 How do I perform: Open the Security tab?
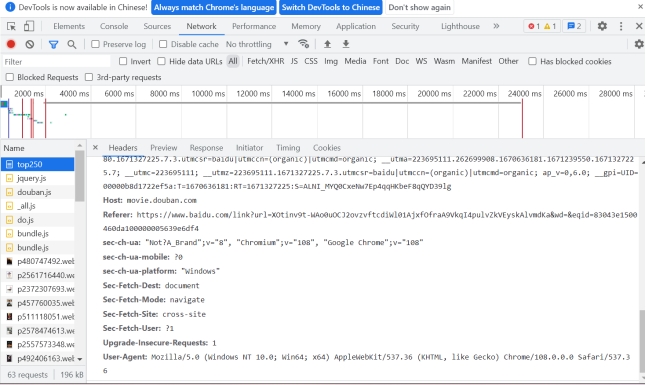(x=405, y=26)
